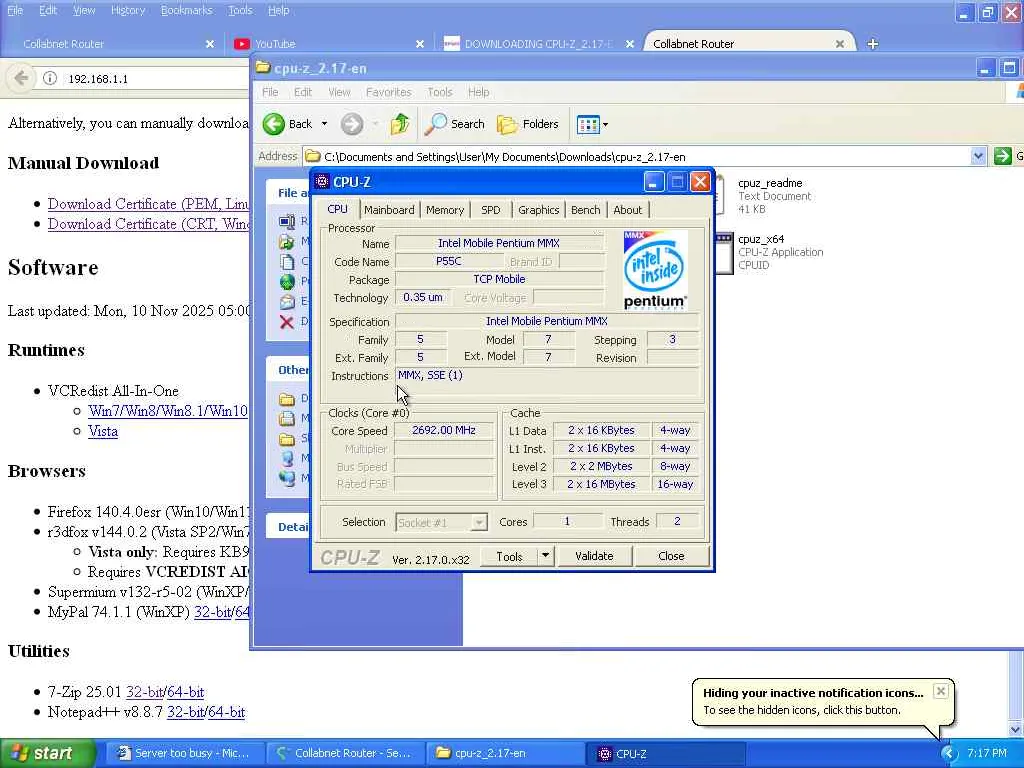Open cpu-z_2.17-en folder taskbar item
The width and height of the screenshot is (1024, 768).
506,753
